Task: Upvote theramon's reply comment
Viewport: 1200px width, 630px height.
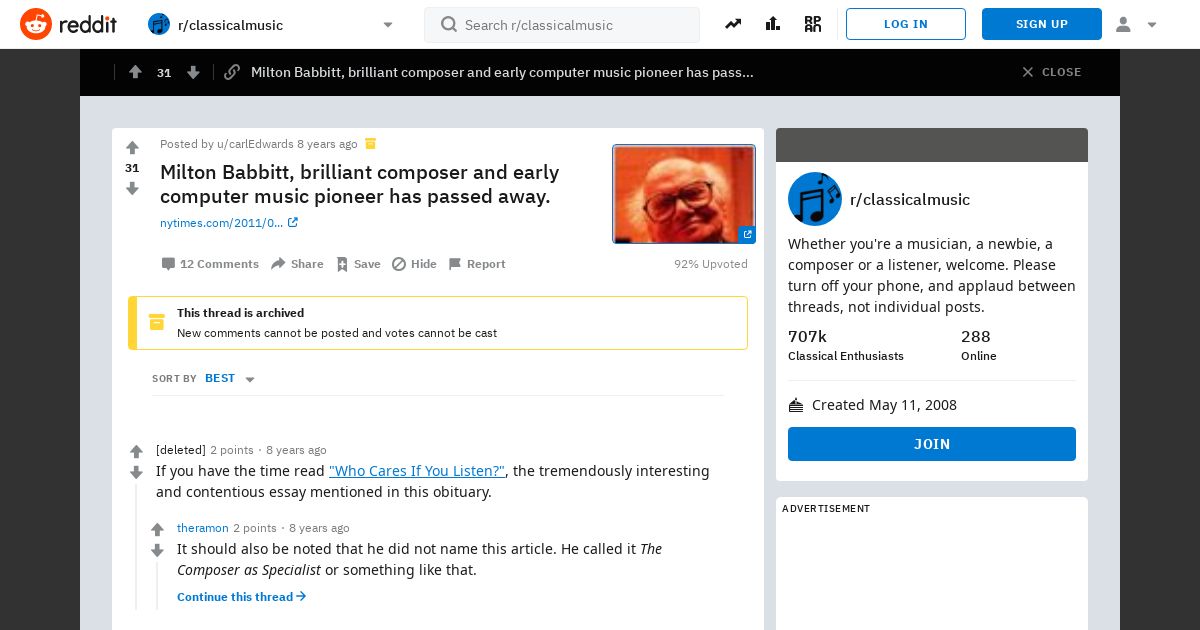Action: point(157,530)
